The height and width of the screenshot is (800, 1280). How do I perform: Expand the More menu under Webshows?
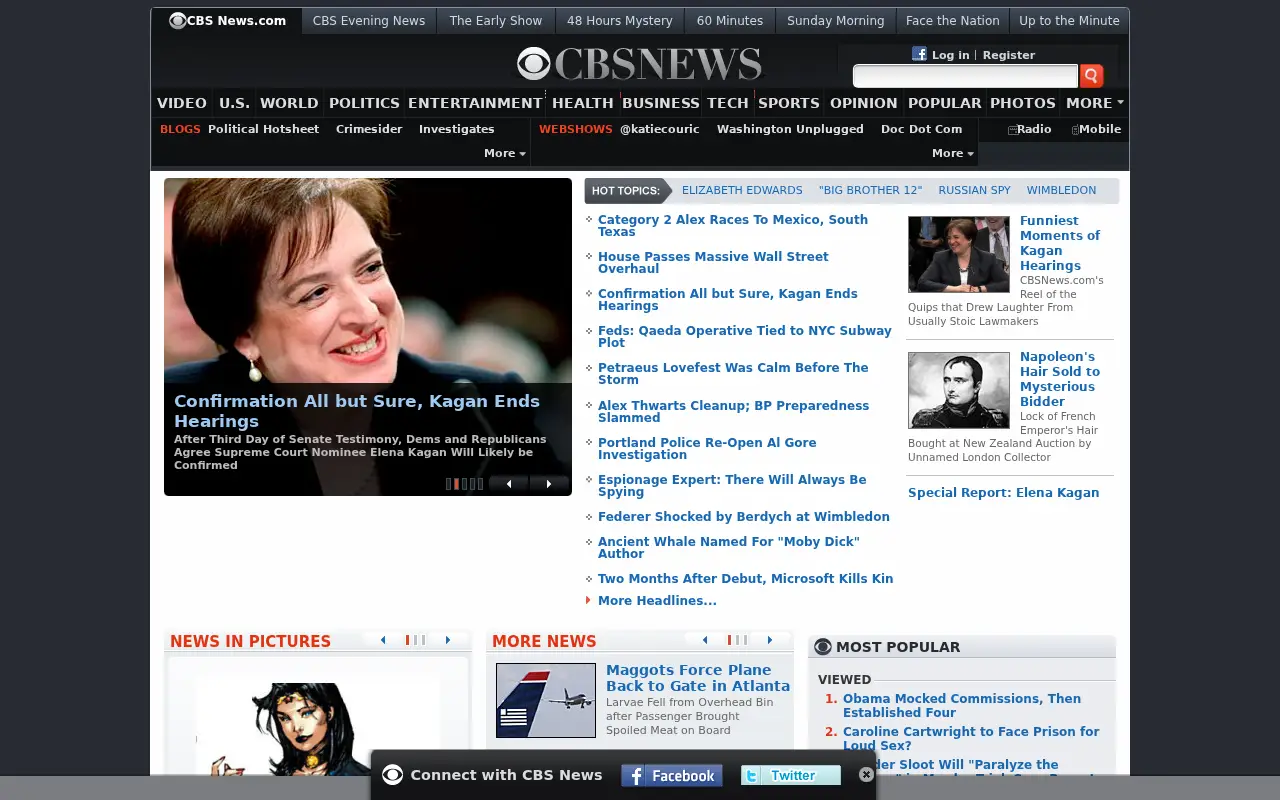[x=953, y=153]
